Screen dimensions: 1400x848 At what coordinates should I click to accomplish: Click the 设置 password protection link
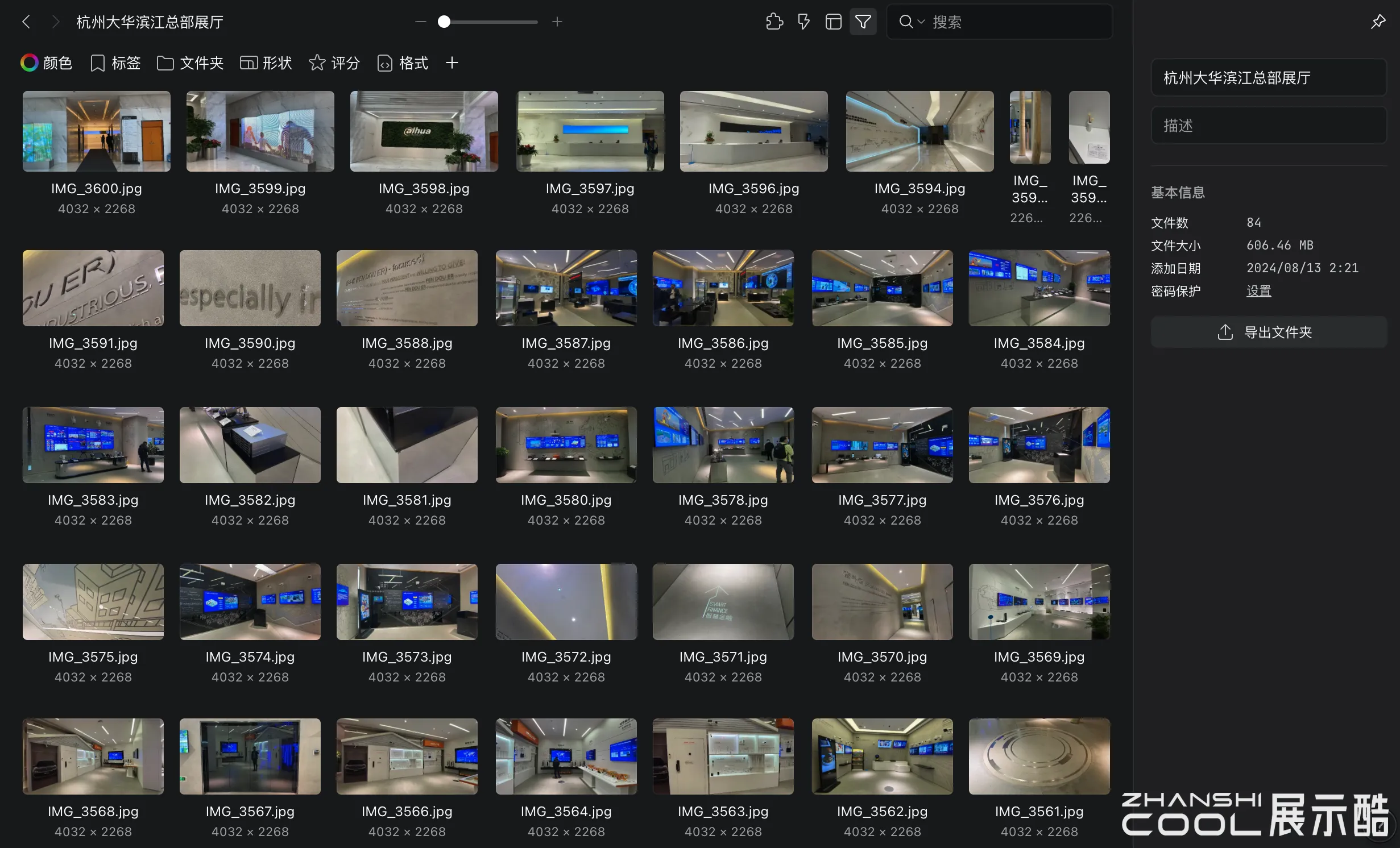(x=1259, y=291)
